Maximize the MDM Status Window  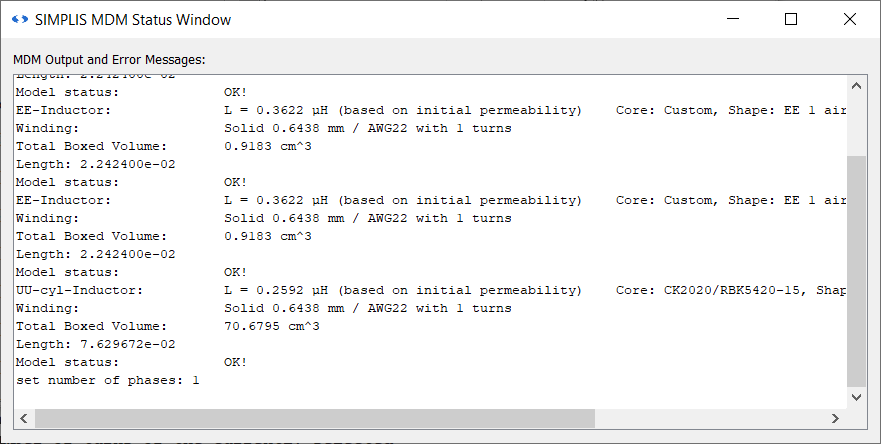(791, 19)
